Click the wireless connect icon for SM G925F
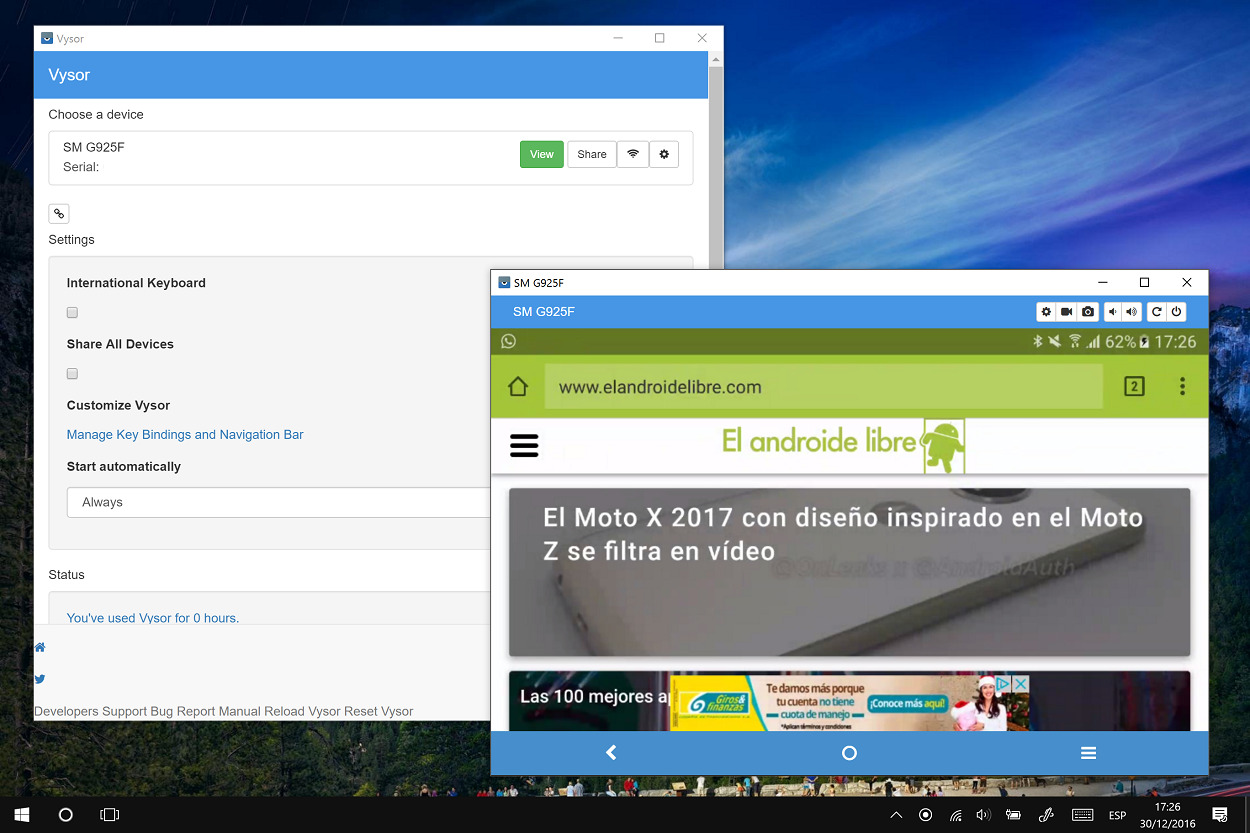Image resolution: width=1250 pixels, height=833 pixels. [x=633, y=154]
